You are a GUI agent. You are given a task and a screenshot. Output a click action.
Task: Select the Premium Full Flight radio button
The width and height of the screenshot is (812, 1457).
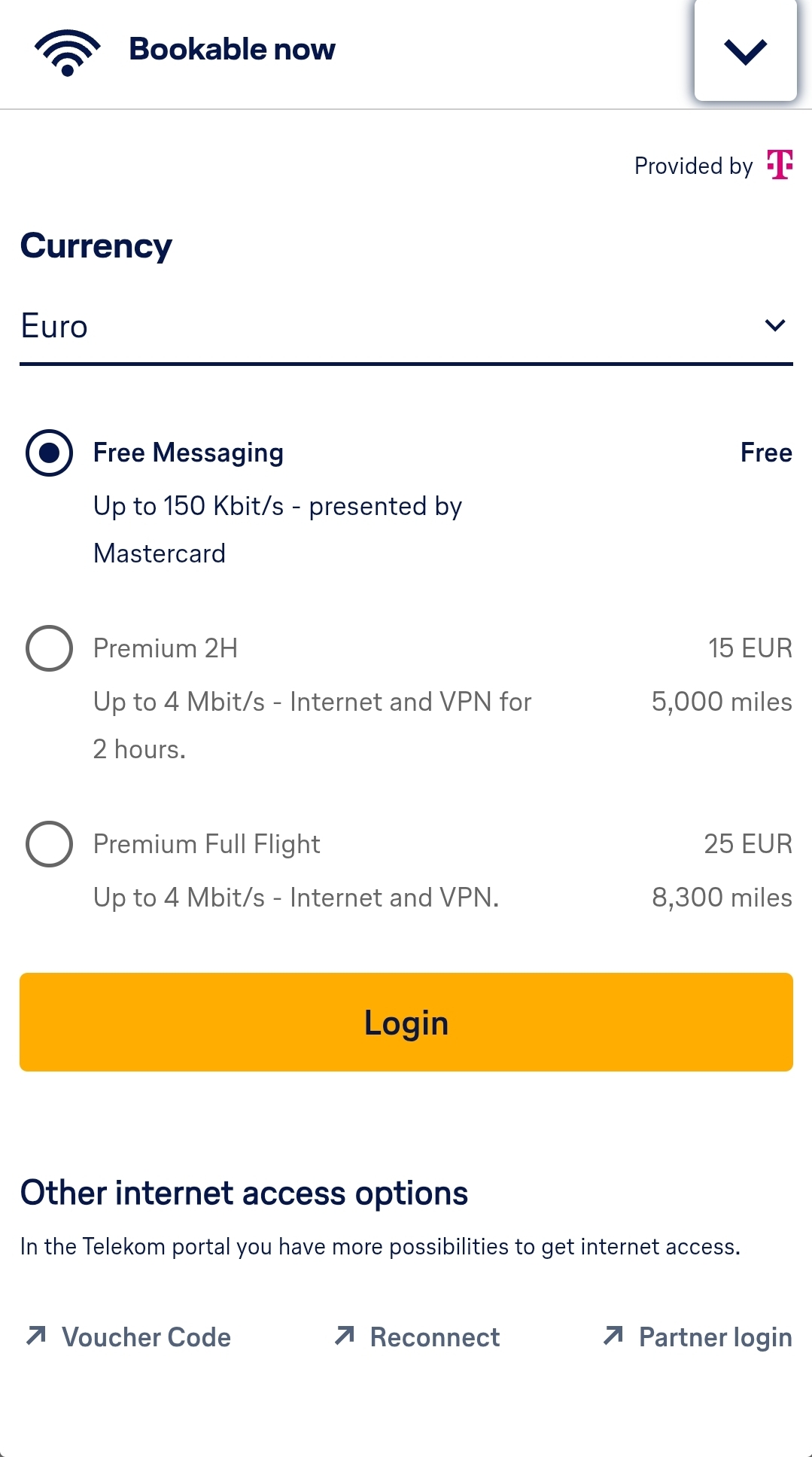coord(50,844)
